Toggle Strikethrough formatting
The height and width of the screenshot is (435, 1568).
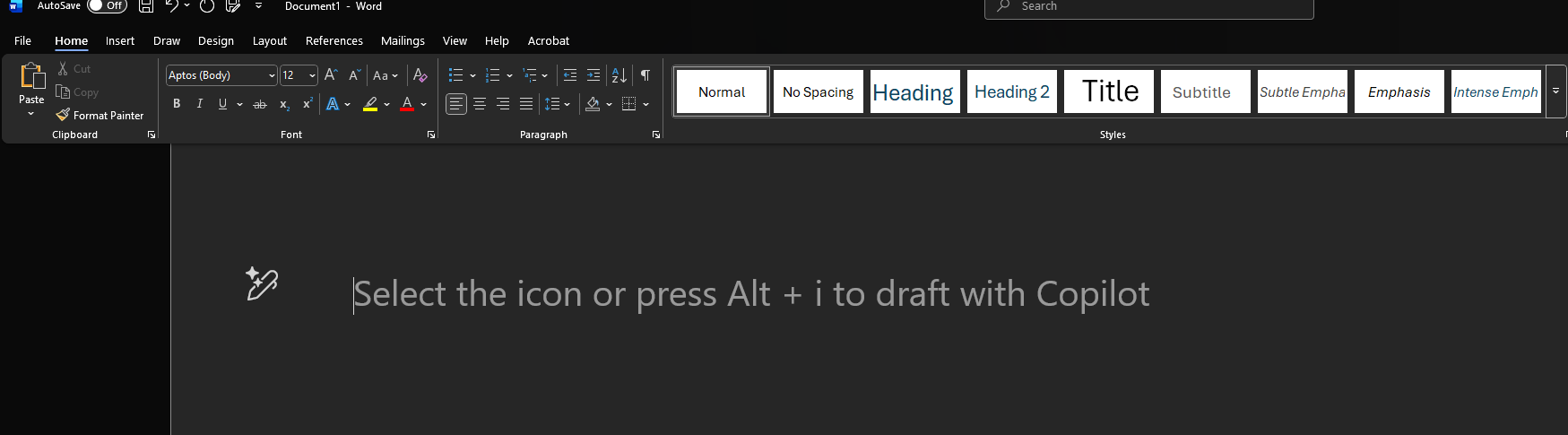260,104
